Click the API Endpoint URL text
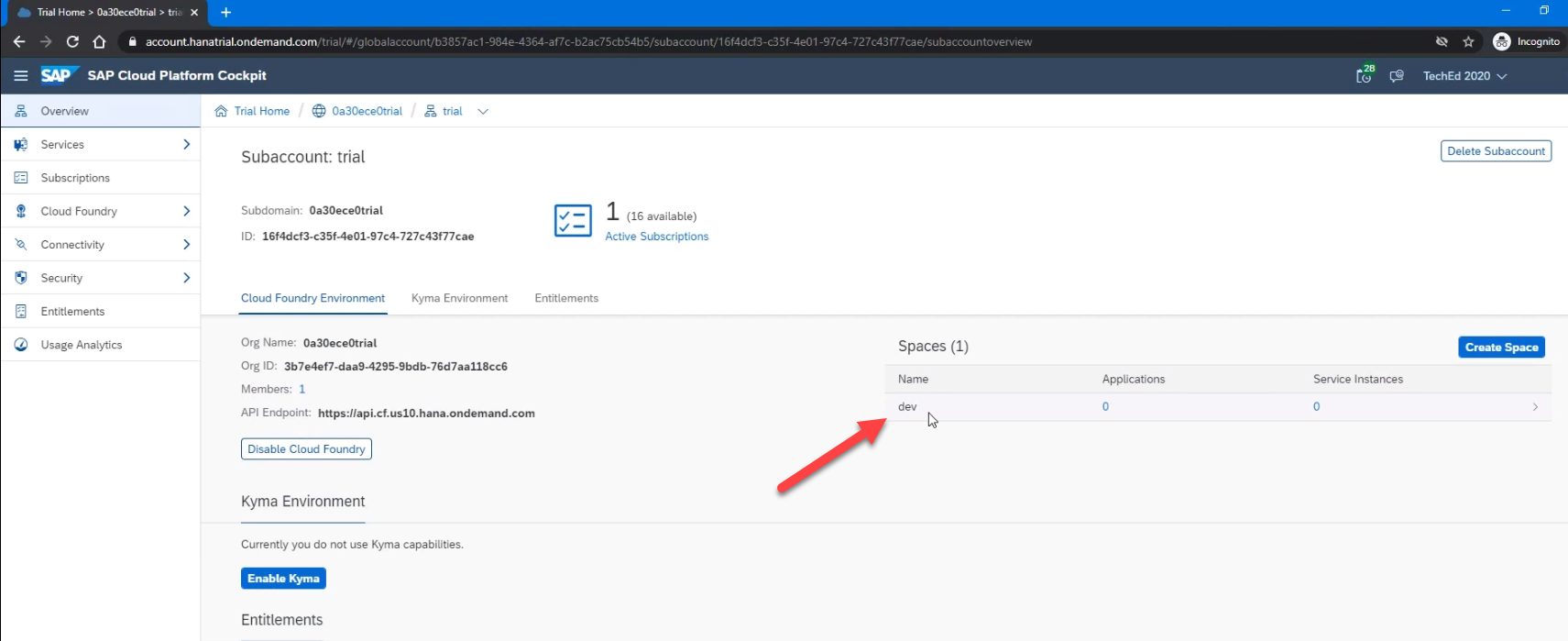 (x=426, y=414)
